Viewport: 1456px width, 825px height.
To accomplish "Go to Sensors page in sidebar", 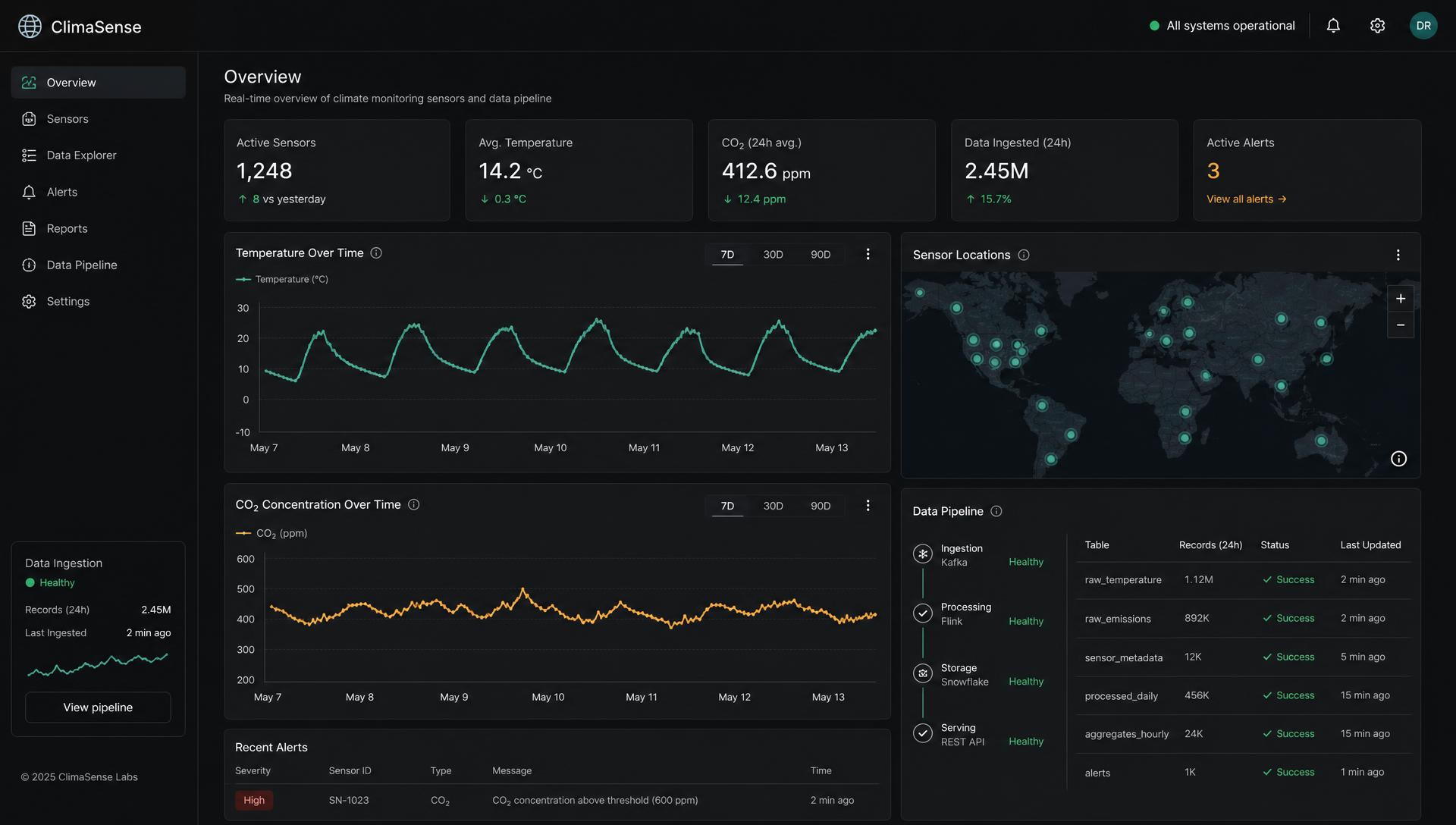I will 98,119.
